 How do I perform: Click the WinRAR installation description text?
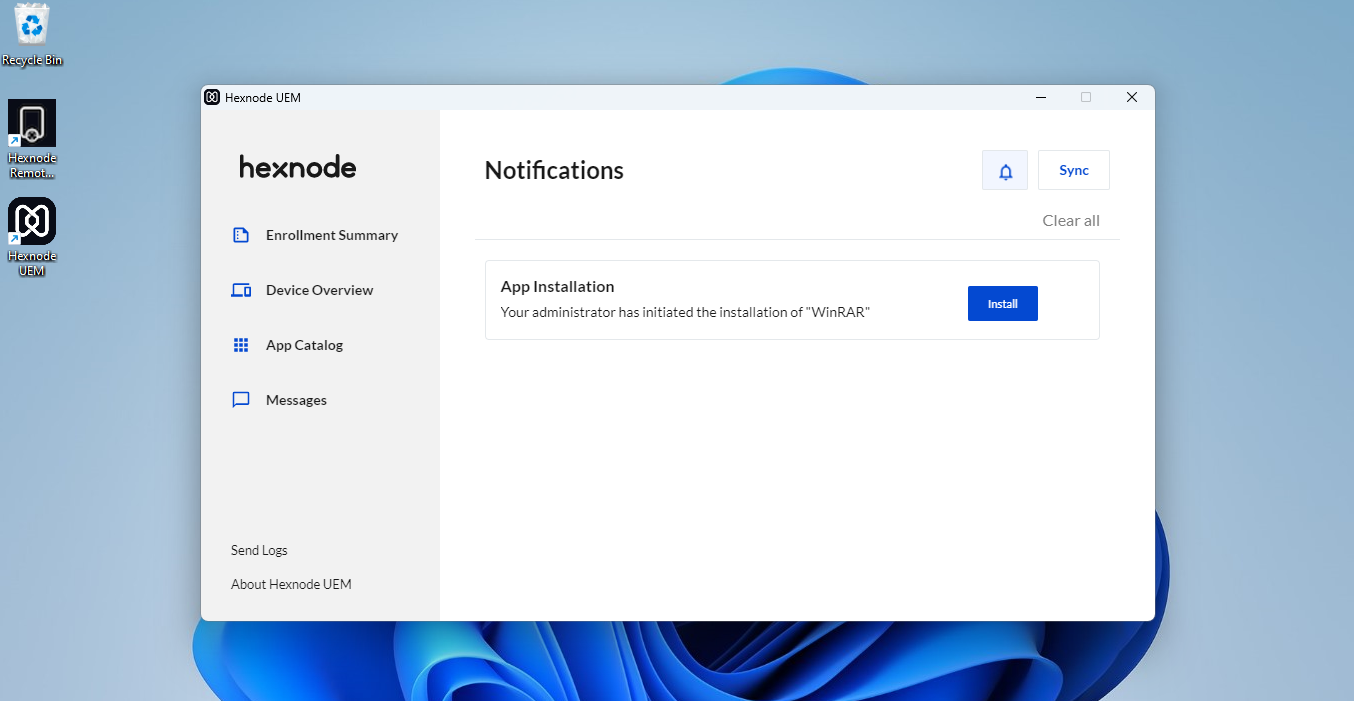pos(685,312)
